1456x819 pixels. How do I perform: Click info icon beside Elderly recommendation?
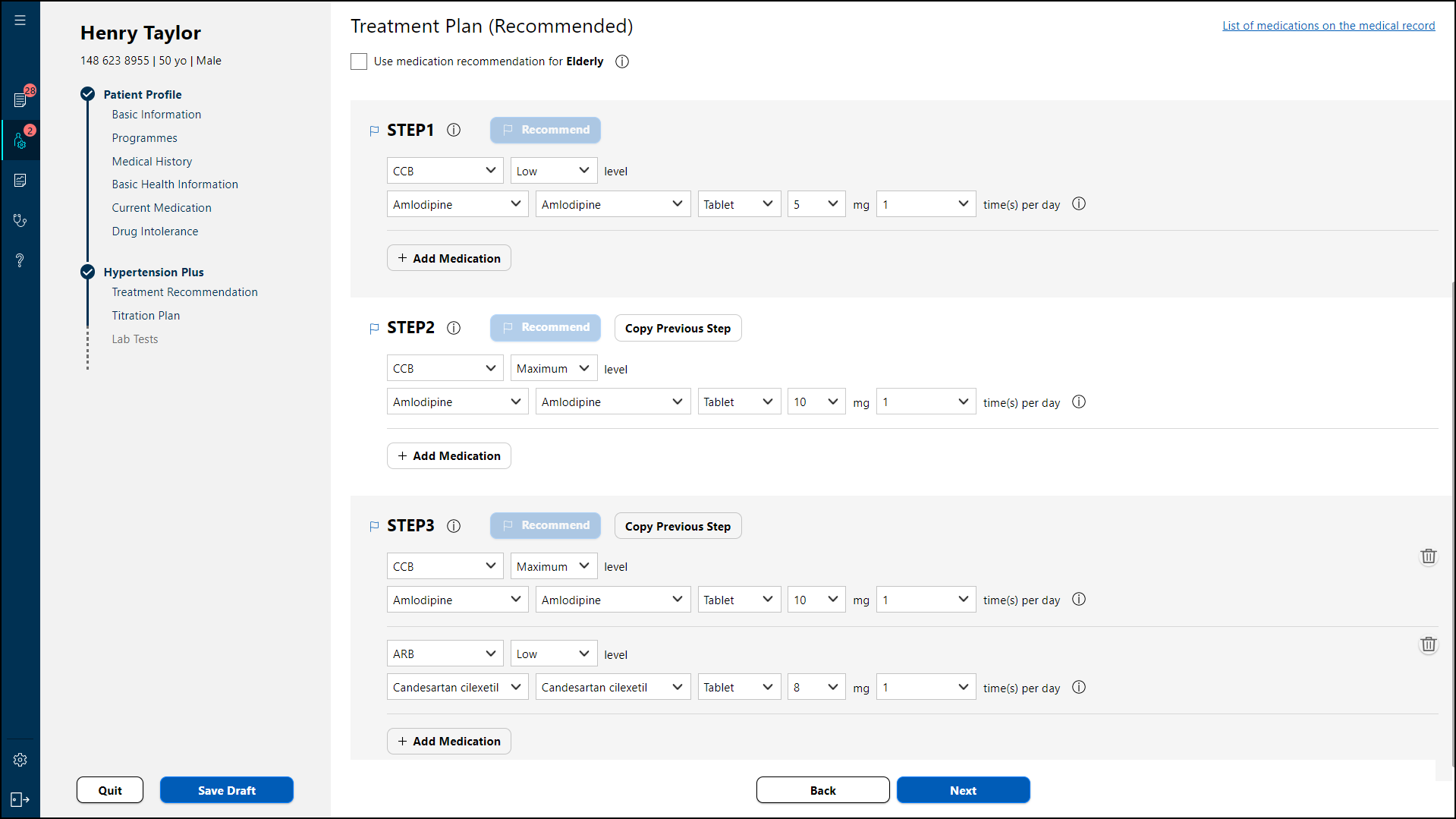pyautogui.click(x=622, y=61)
